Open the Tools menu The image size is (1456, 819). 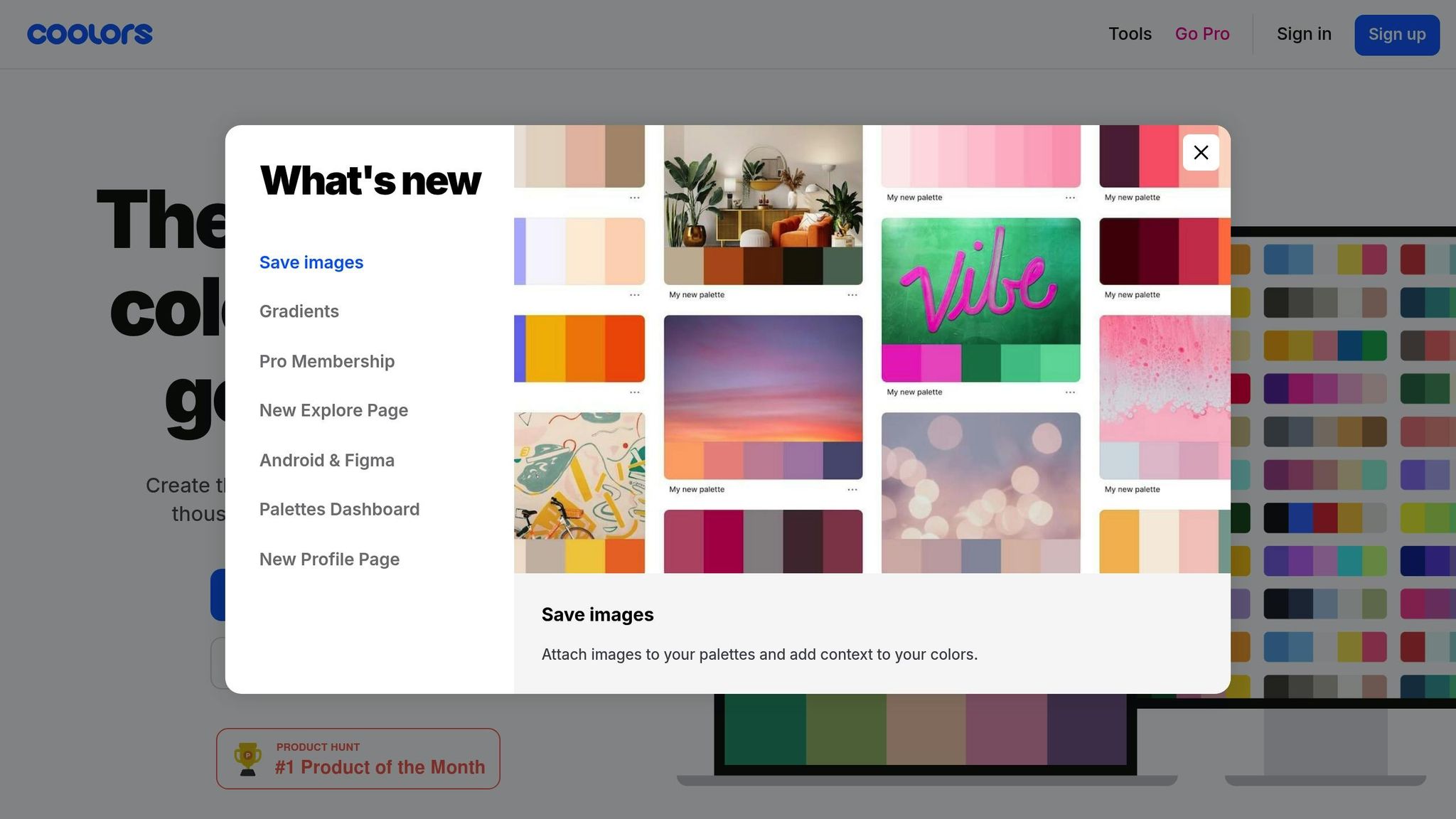1129,34
